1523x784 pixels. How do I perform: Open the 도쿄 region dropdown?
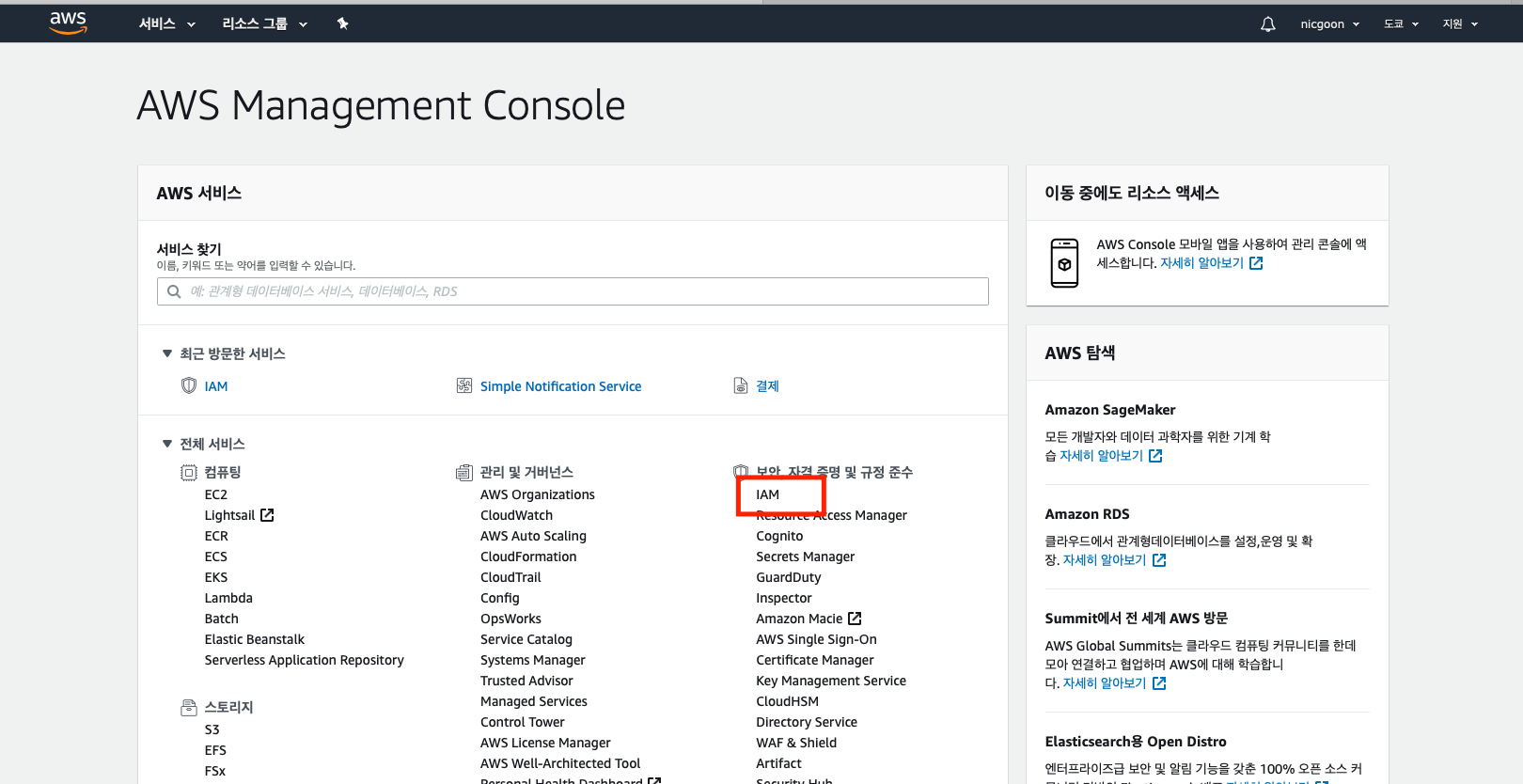1401,24
